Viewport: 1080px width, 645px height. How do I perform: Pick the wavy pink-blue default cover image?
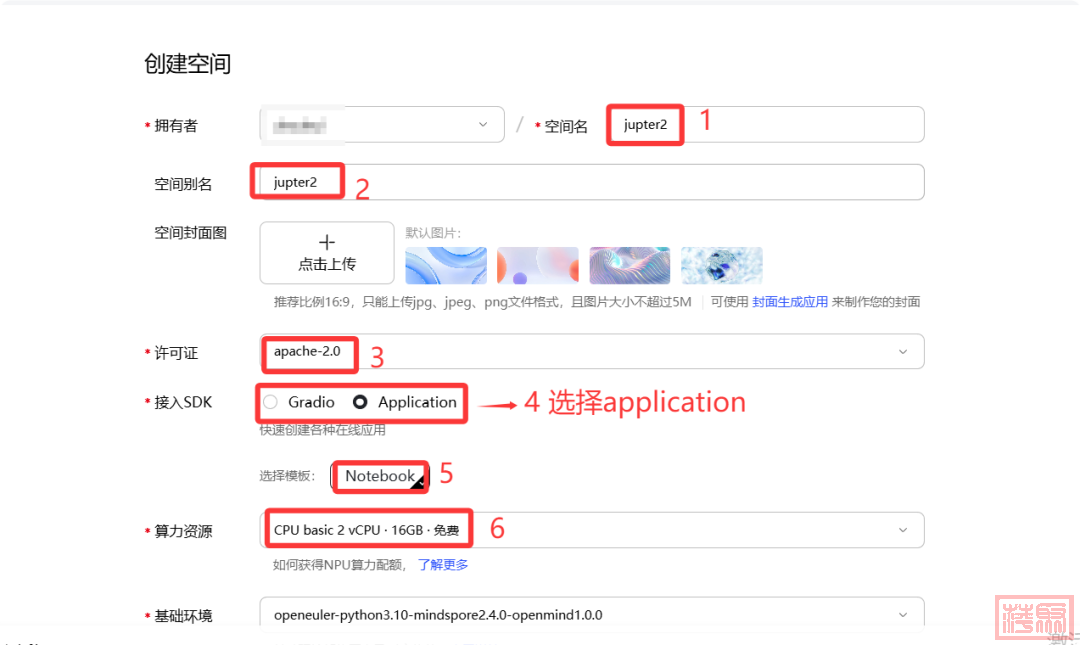point(629,266)
